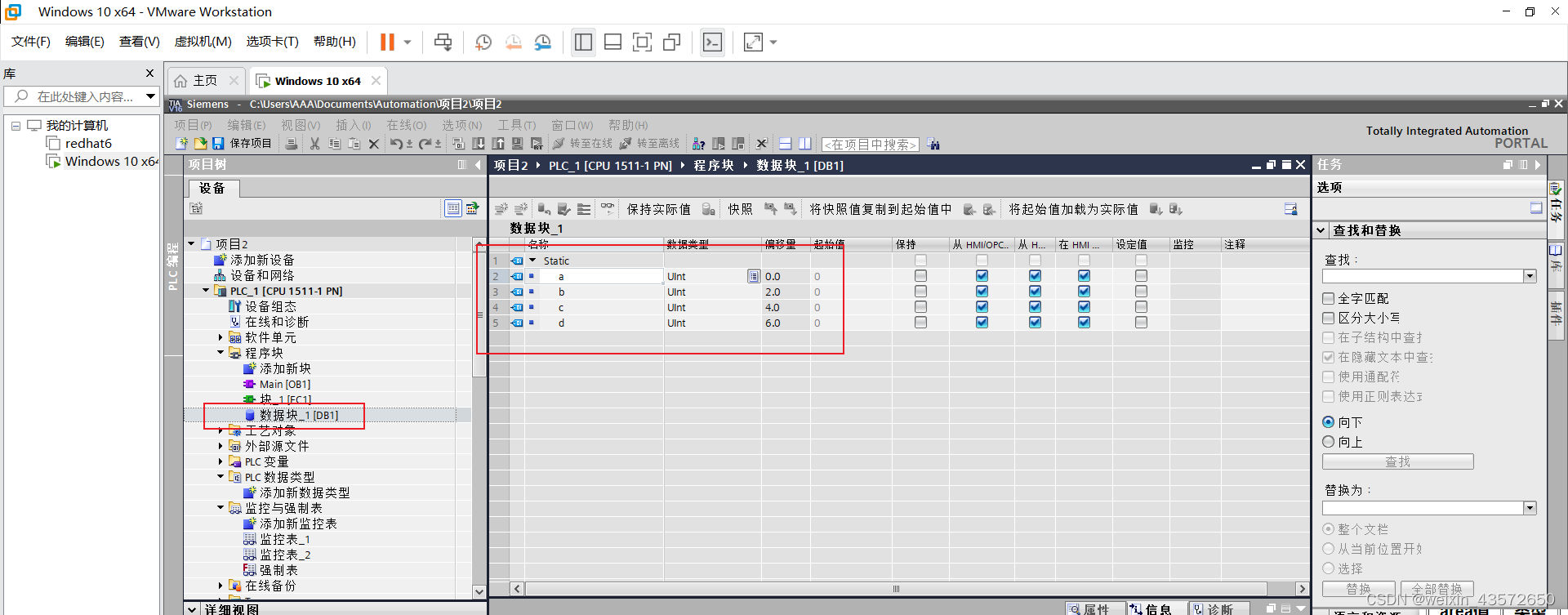Viewport: 1568px width, 615px height.
Task: Enable 区分大小写 checkbox
Action: (1328, 318)
